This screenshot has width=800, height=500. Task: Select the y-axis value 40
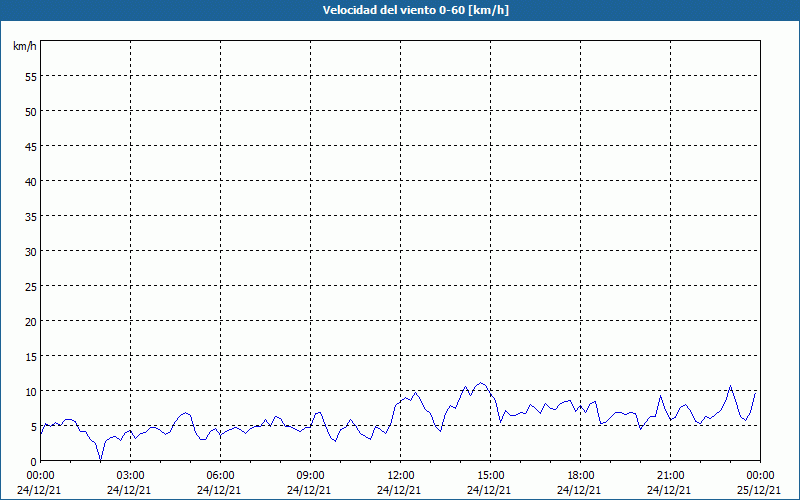(31, 182)
